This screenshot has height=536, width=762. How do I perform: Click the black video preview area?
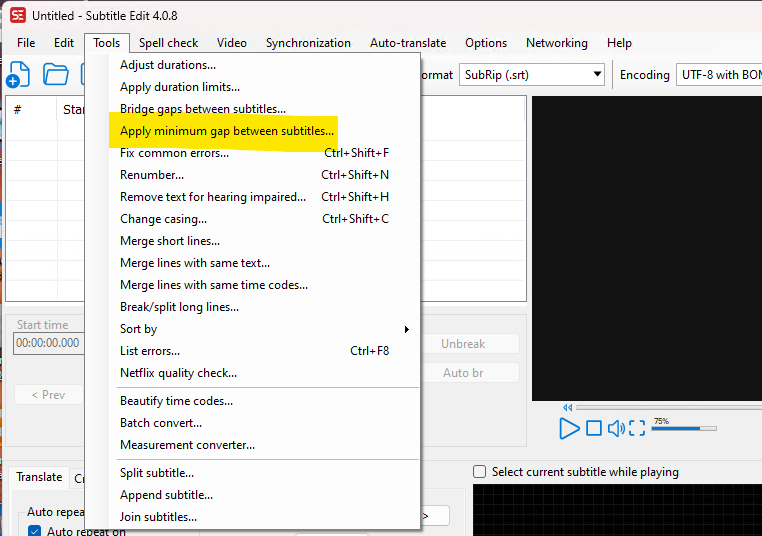[x=647, y=248]
